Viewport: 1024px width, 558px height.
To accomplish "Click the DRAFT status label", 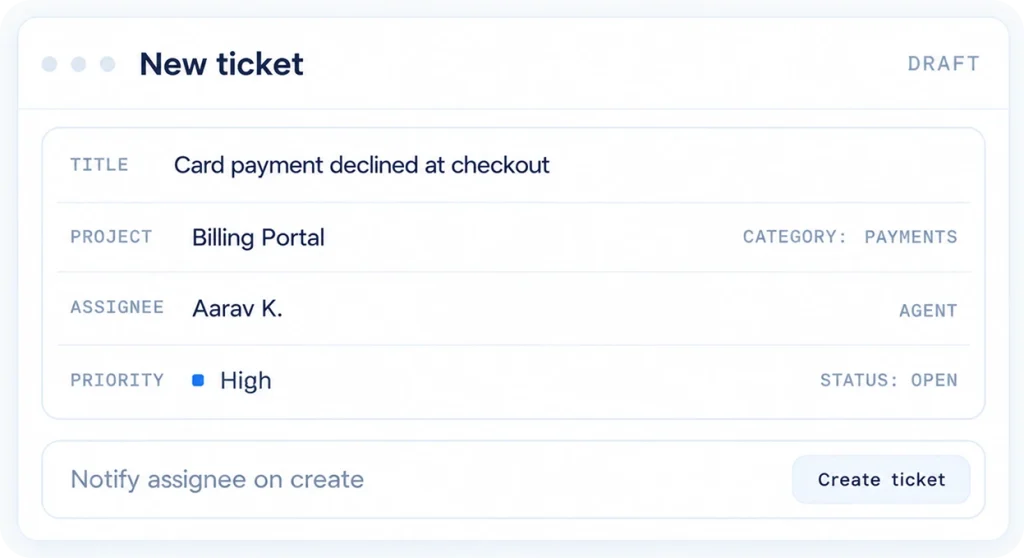I will coord(944,64).
